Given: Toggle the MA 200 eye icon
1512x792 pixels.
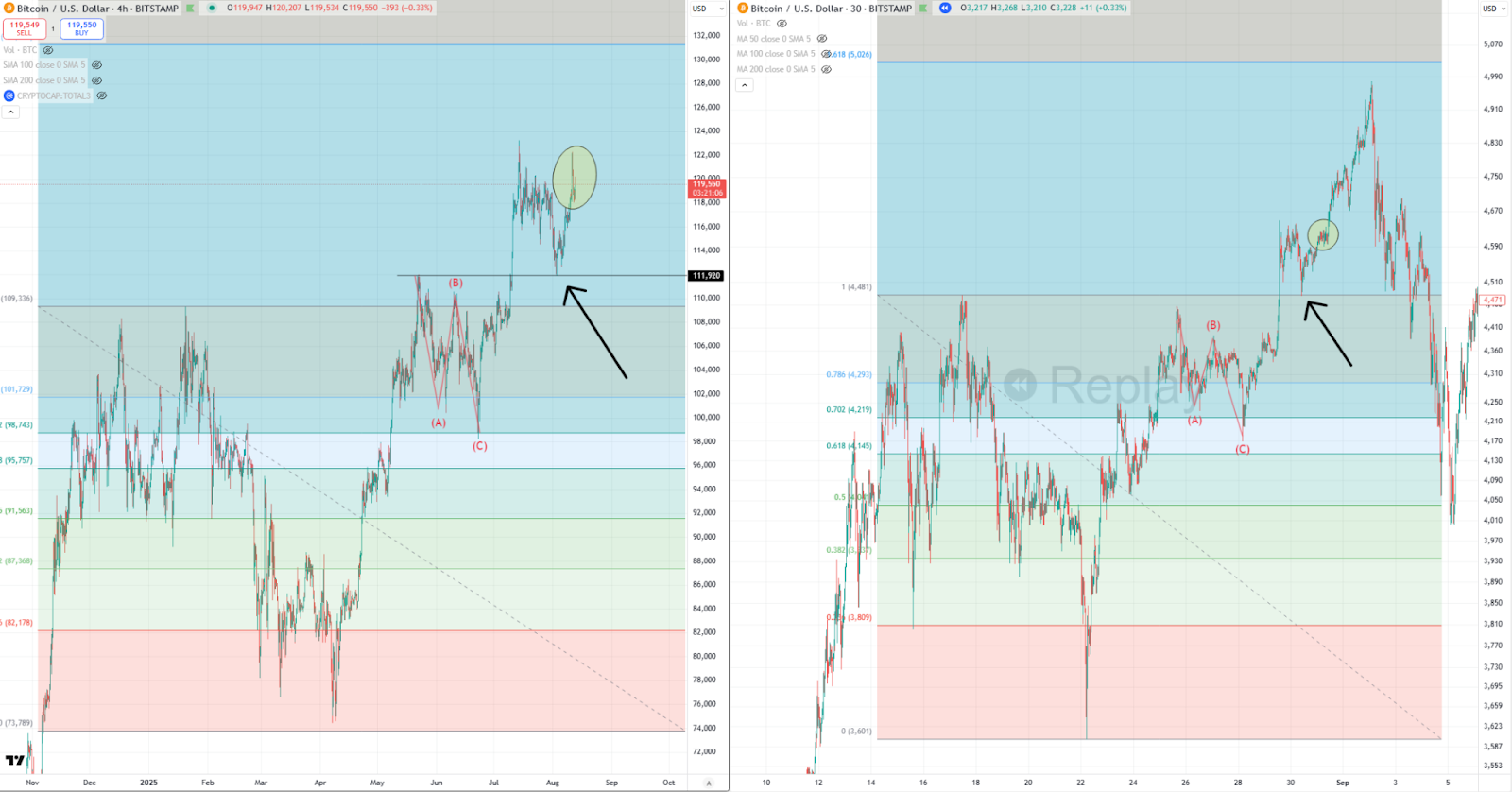Looking at the screenshot, I should 827,69.
